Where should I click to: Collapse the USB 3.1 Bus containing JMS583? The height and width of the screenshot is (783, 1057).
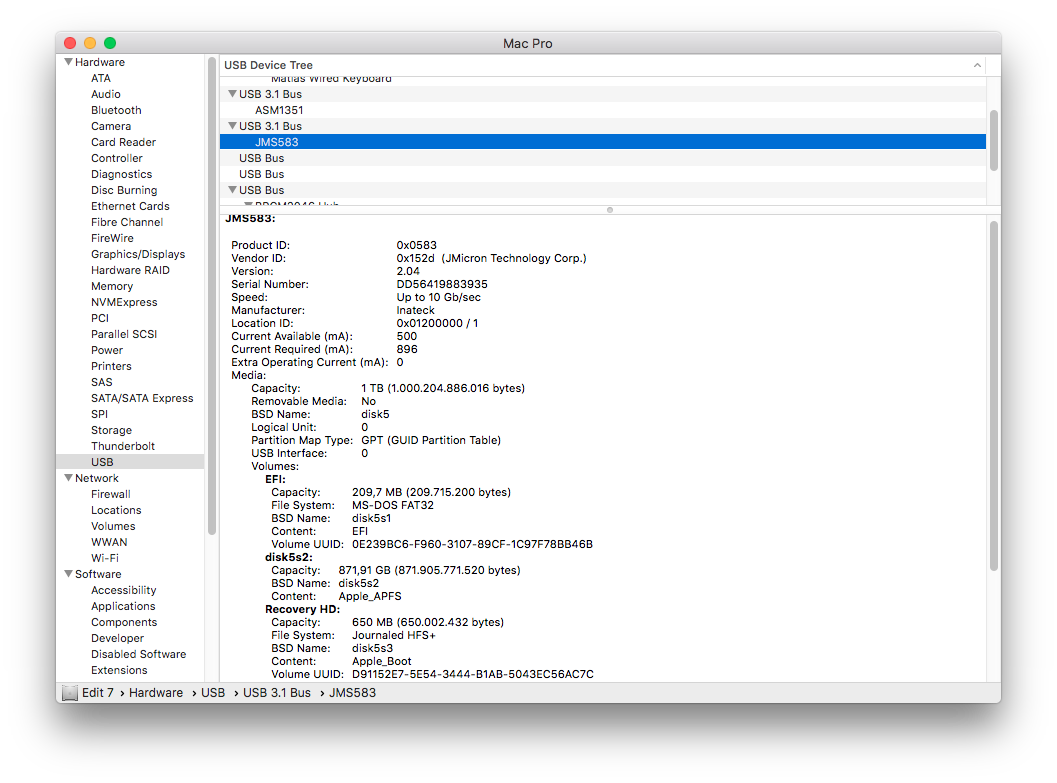[232, 126]
